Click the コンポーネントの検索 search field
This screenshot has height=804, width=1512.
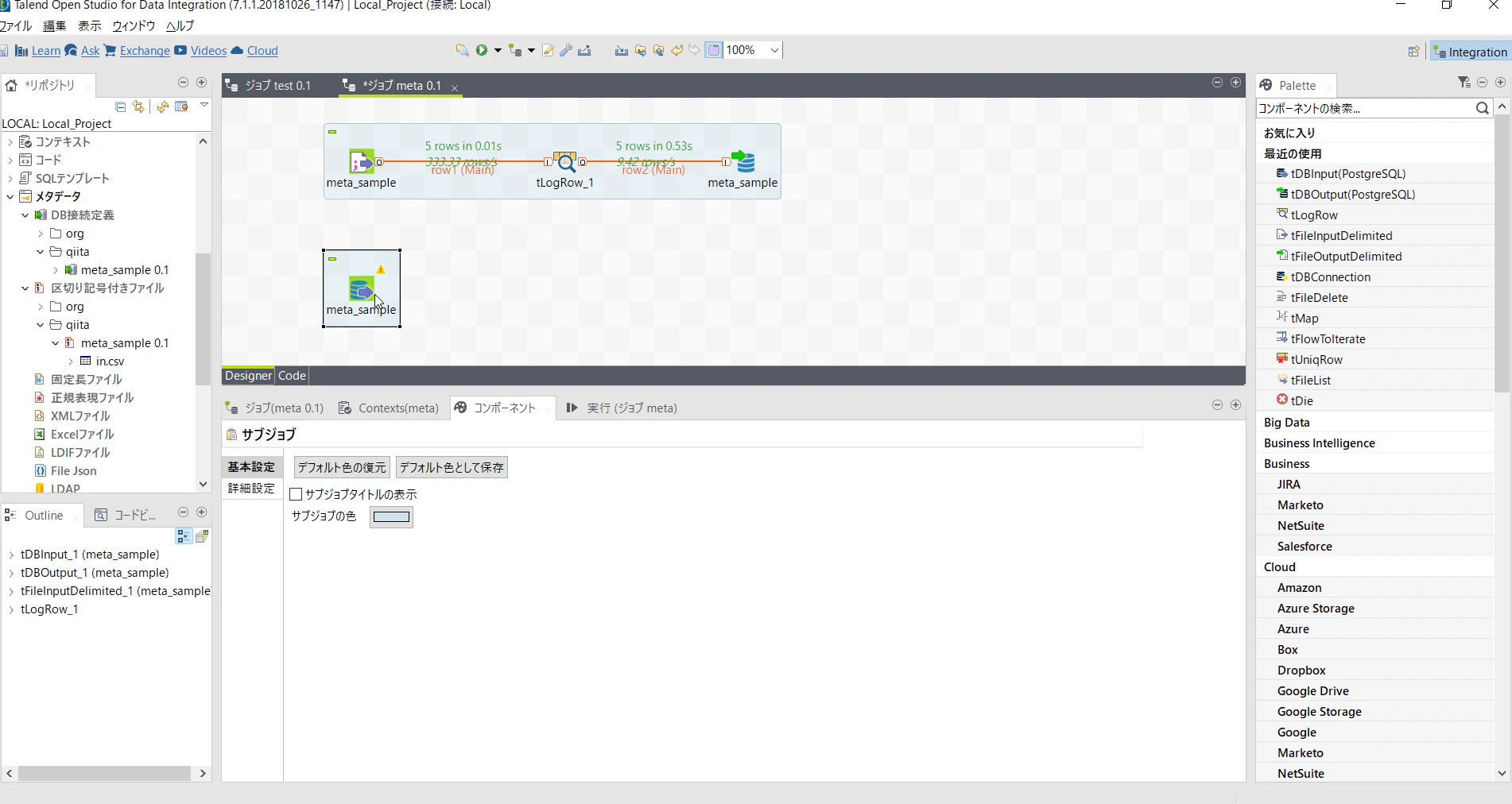click(x=1364, y=108)
